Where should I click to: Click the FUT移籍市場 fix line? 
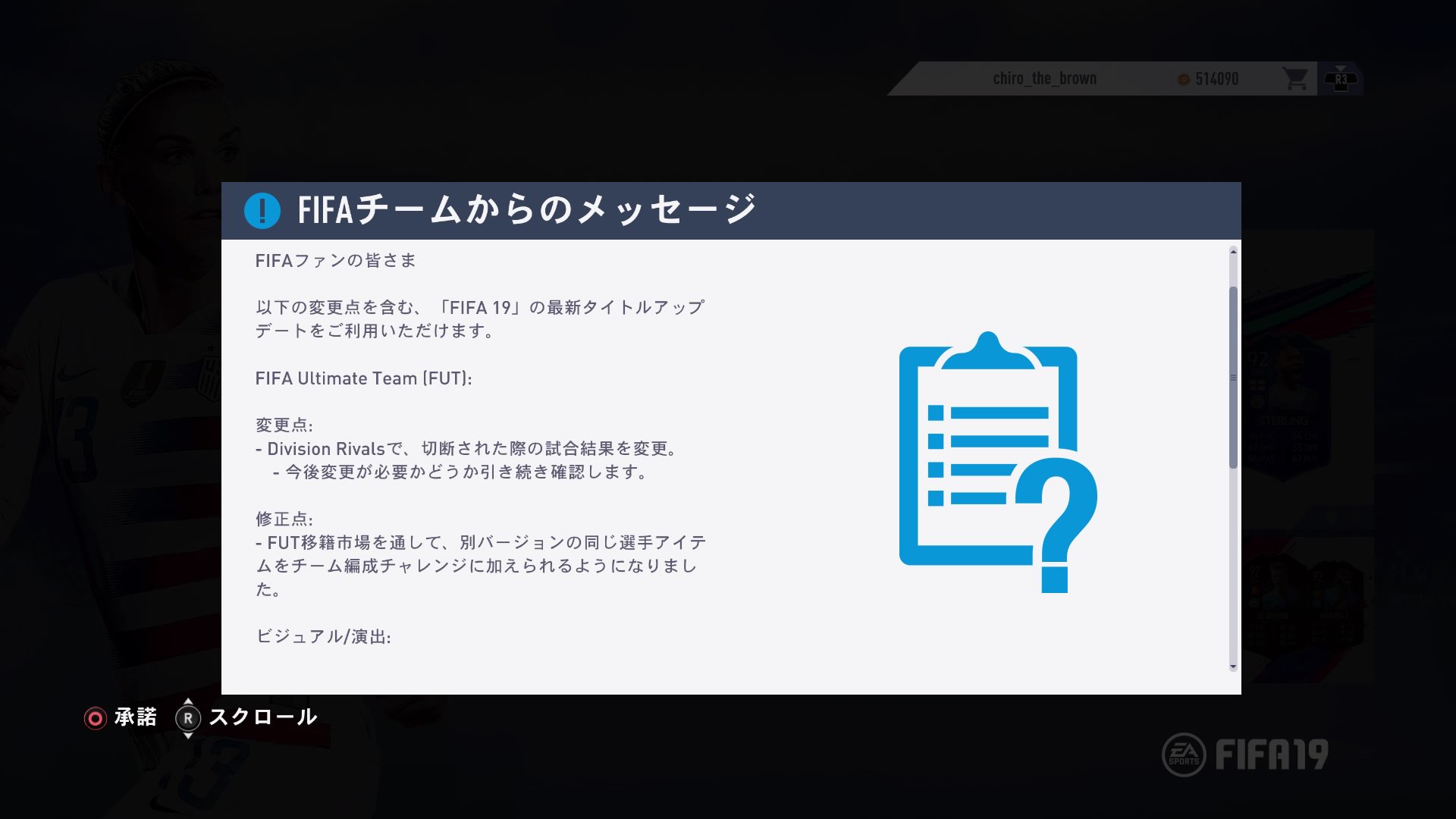point(481,566)
